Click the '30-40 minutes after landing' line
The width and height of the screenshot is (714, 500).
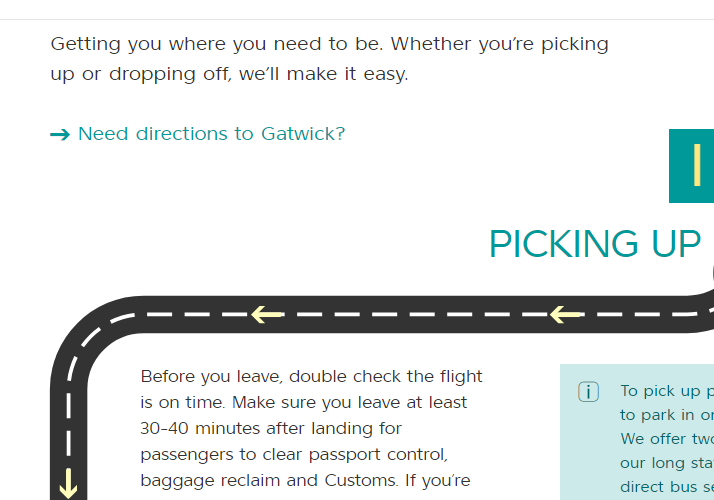point(271,429)
